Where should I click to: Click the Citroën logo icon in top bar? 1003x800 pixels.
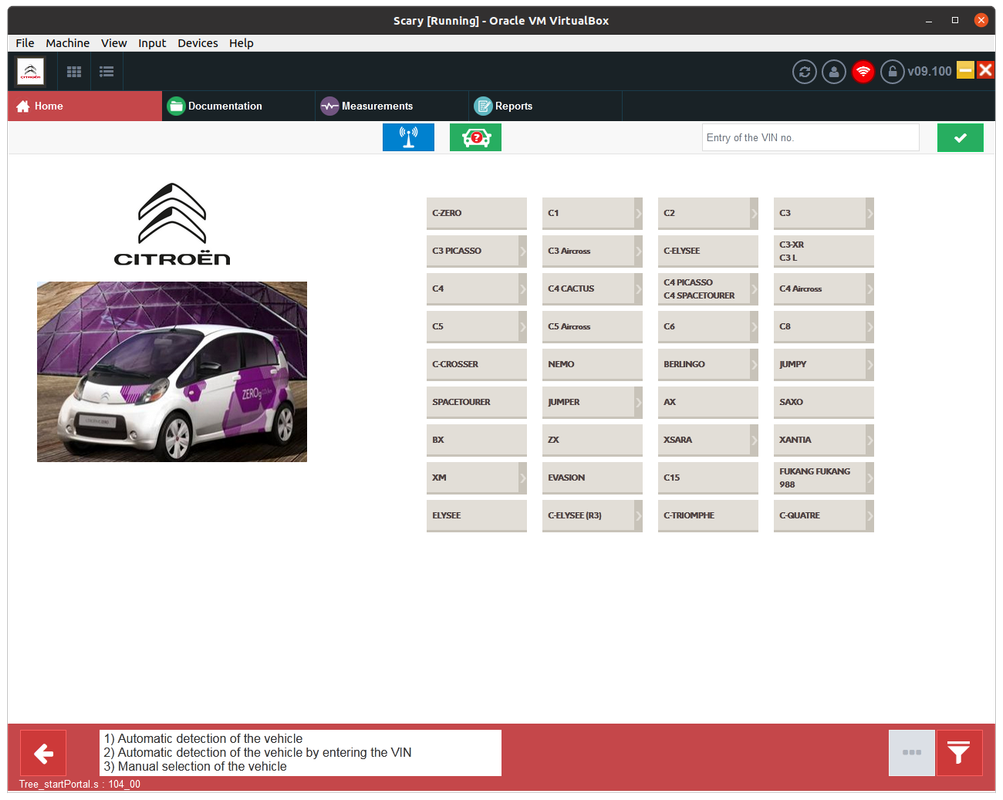[31, 72]
